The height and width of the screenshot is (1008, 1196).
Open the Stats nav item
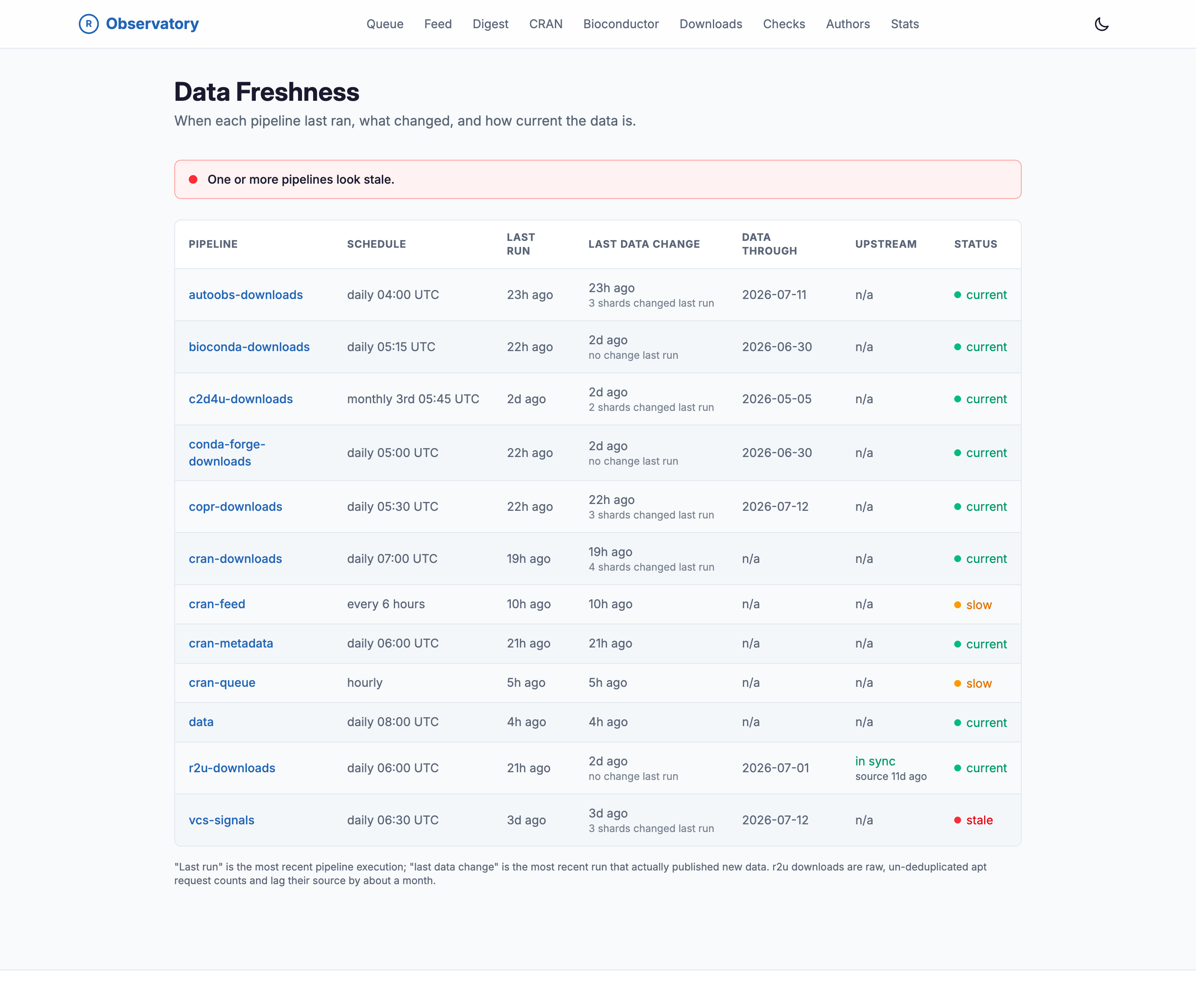(x=905, y=24)
